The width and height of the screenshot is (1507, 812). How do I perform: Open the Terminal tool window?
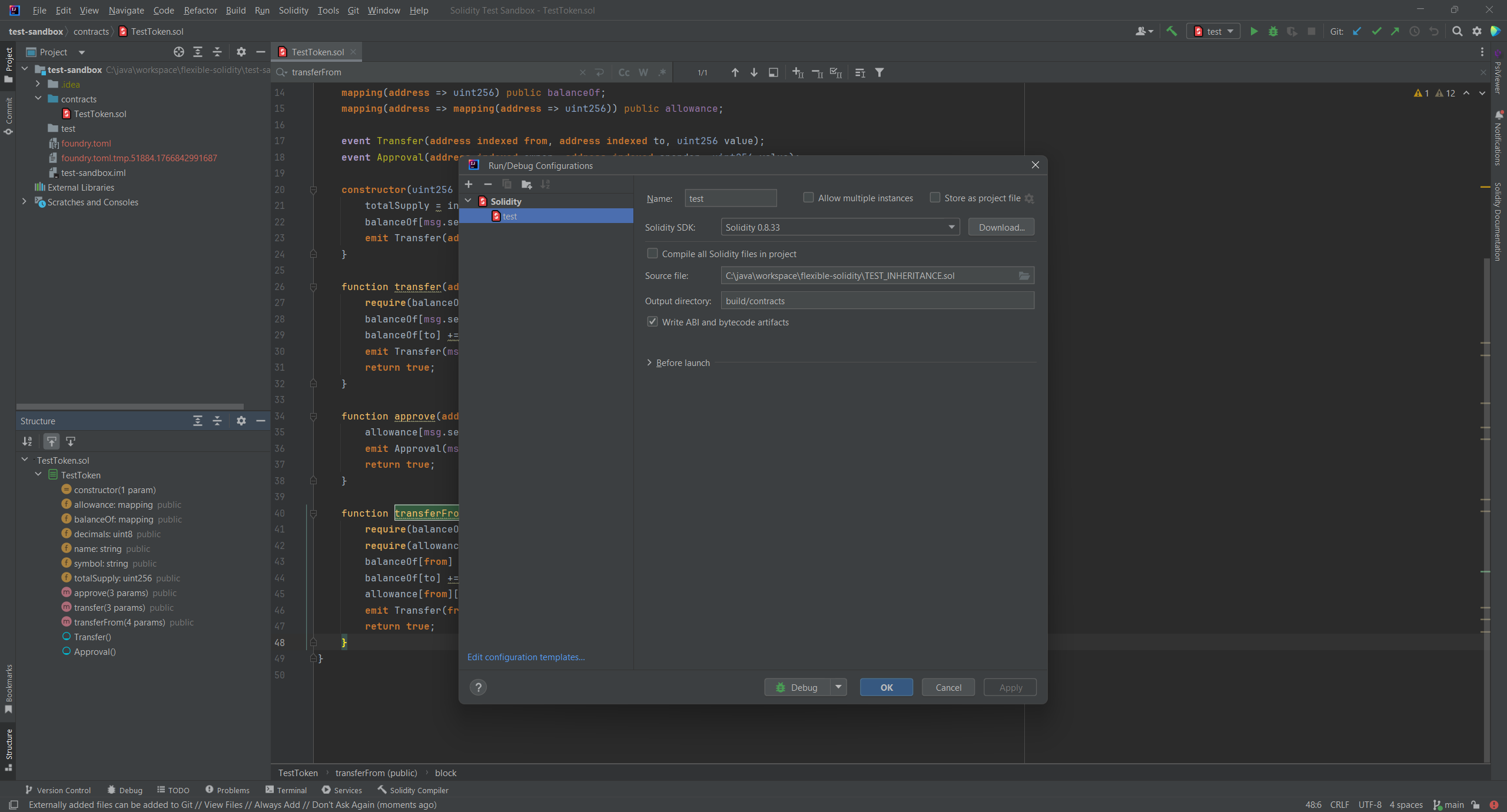pyautogui.click(x=286, y=790)
